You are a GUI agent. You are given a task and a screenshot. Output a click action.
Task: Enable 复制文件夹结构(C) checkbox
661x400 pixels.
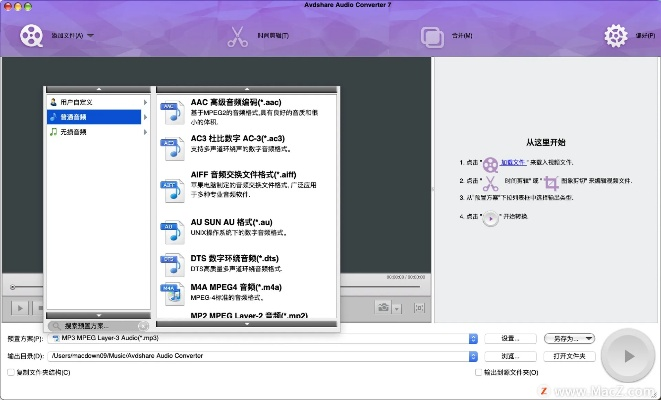coord(11,373)
